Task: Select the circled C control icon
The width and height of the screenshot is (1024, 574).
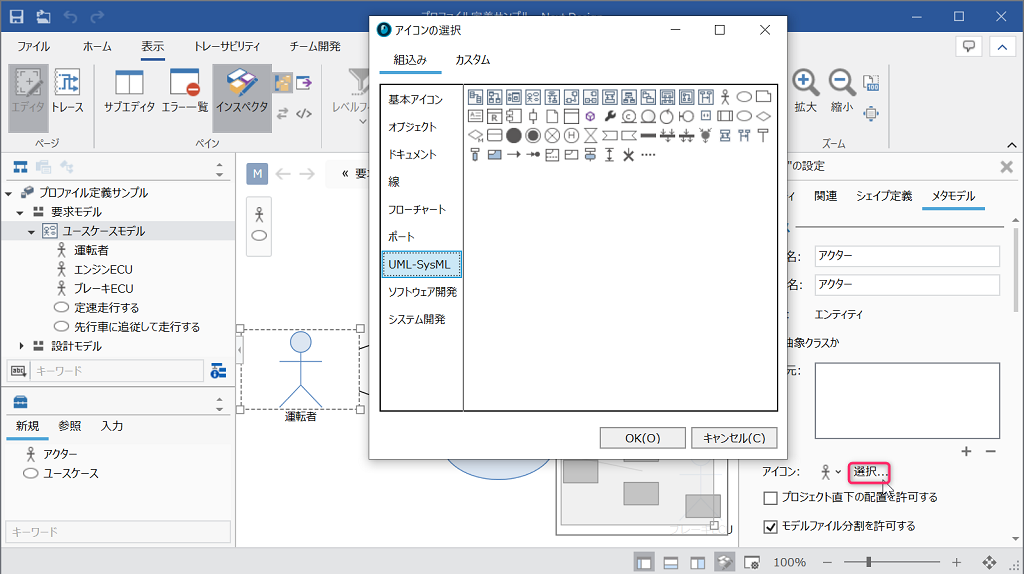Action: click(629, 116)
